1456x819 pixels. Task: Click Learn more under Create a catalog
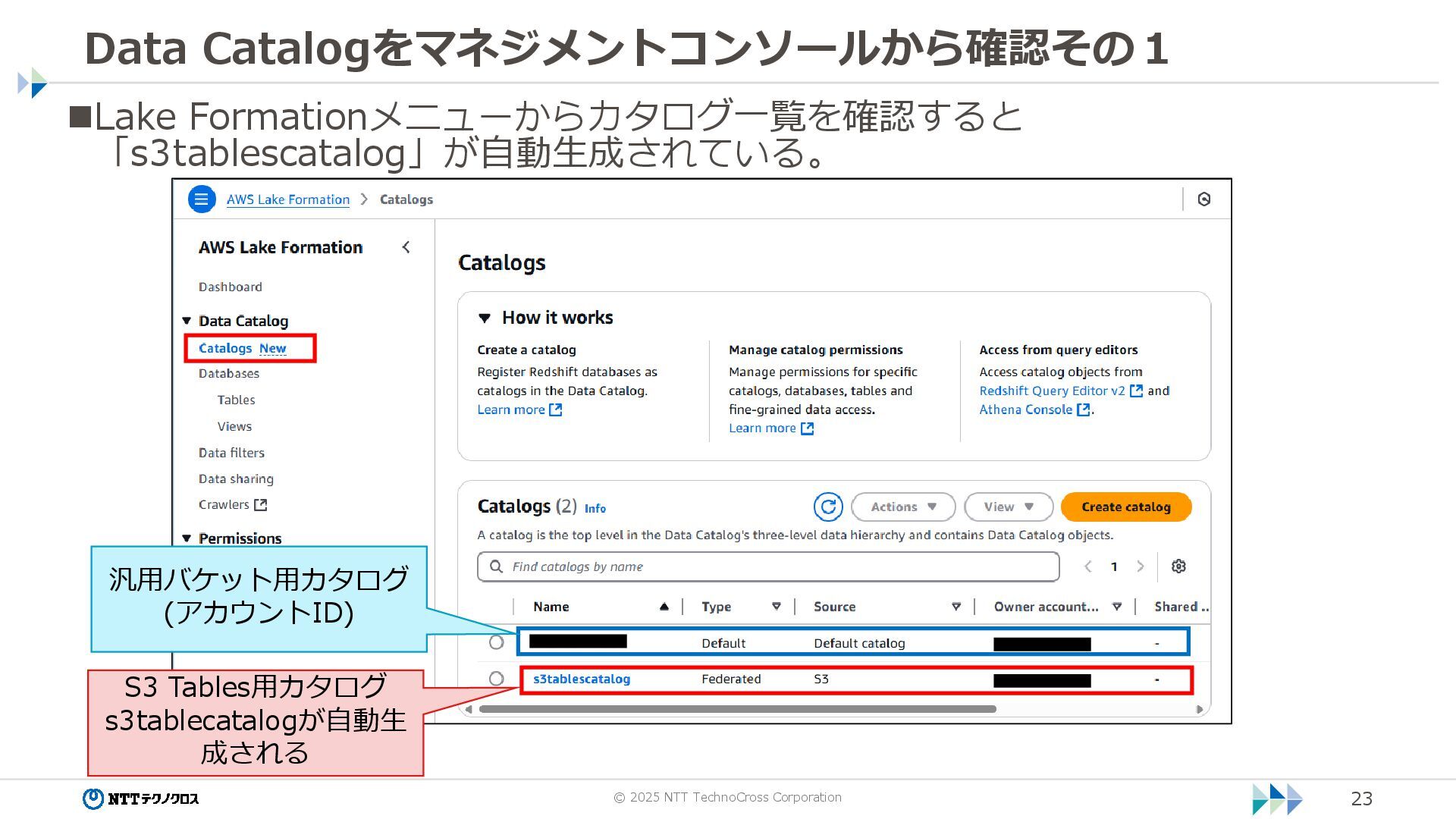tap(519, 409)
